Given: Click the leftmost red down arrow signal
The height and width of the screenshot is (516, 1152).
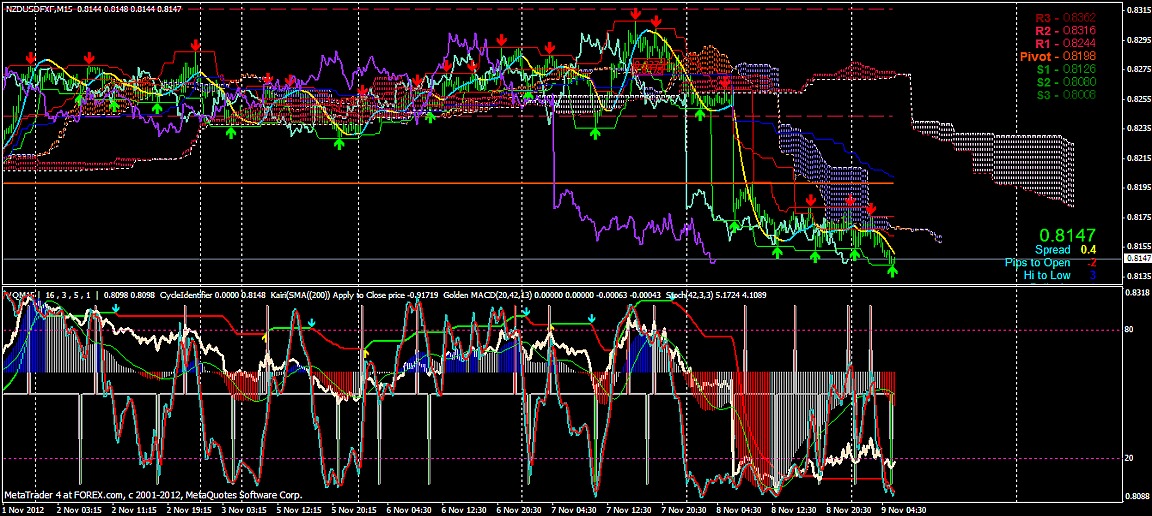Looking at the screenshot, I should coord(30,58).
